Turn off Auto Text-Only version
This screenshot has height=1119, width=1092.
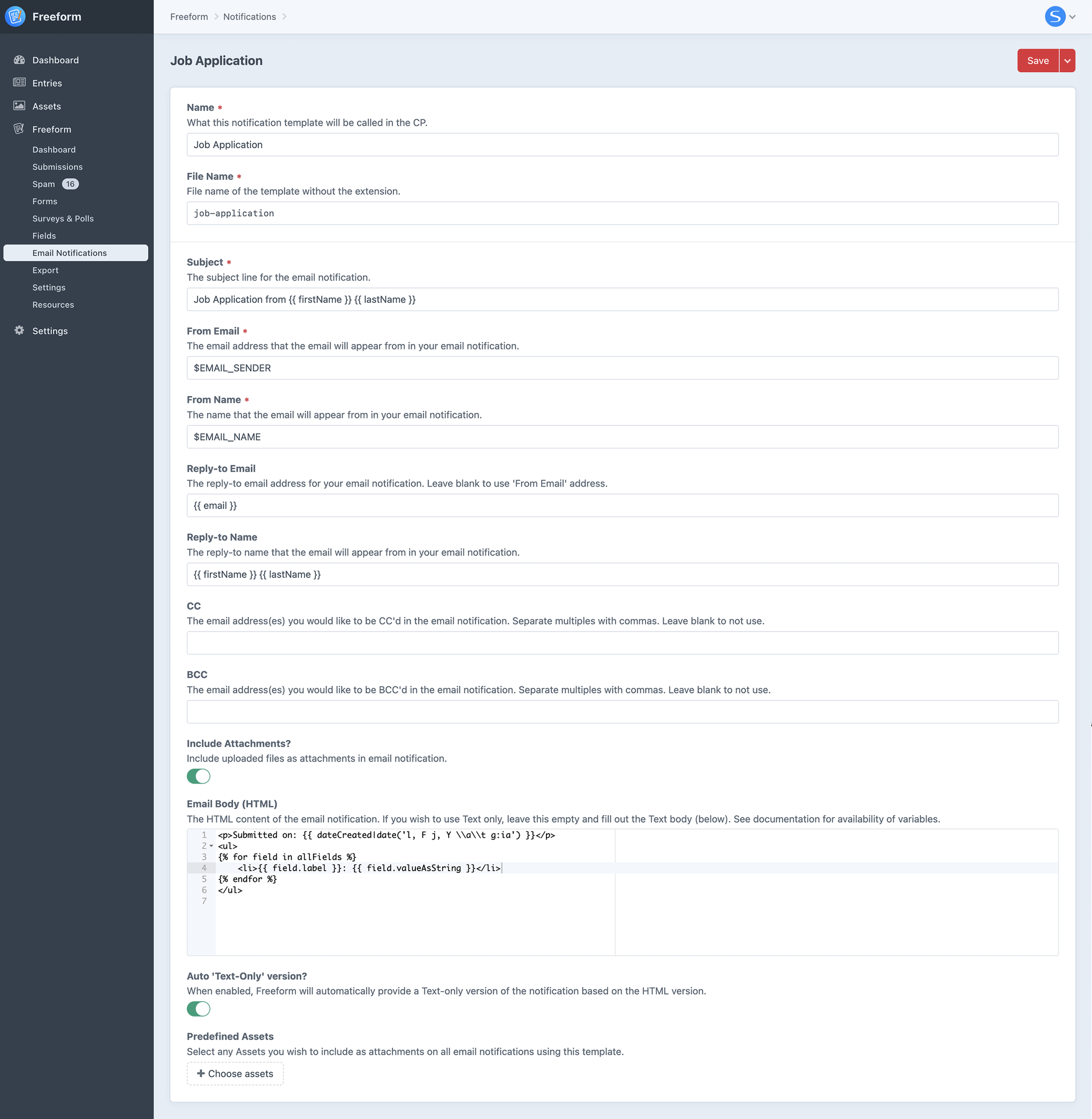tap(199, 1009)
